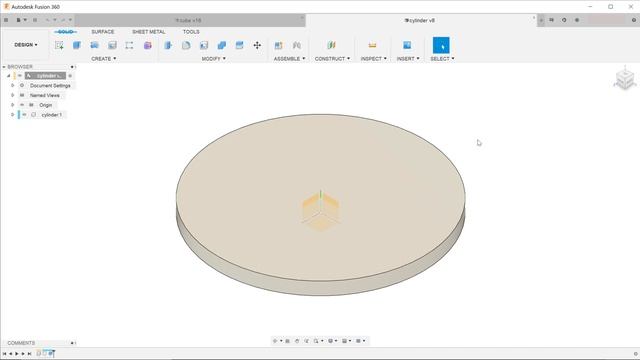Switch to the SURFACE tab
Image resolution: width=640 pixels, height=360 pixels.
103,32
